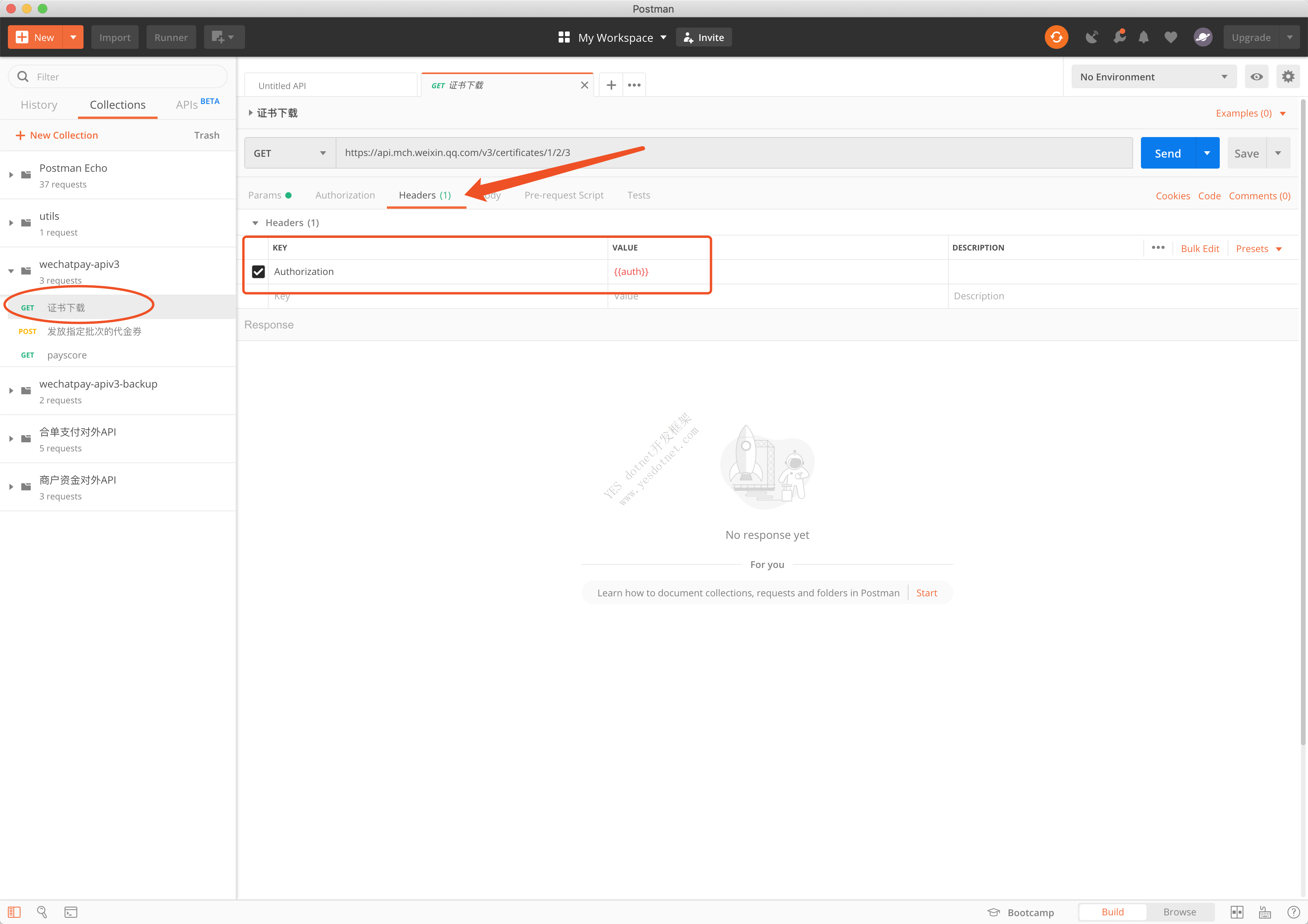
Task: Toggle the sidebar with bottom-left icon
Action: (14, 912)
